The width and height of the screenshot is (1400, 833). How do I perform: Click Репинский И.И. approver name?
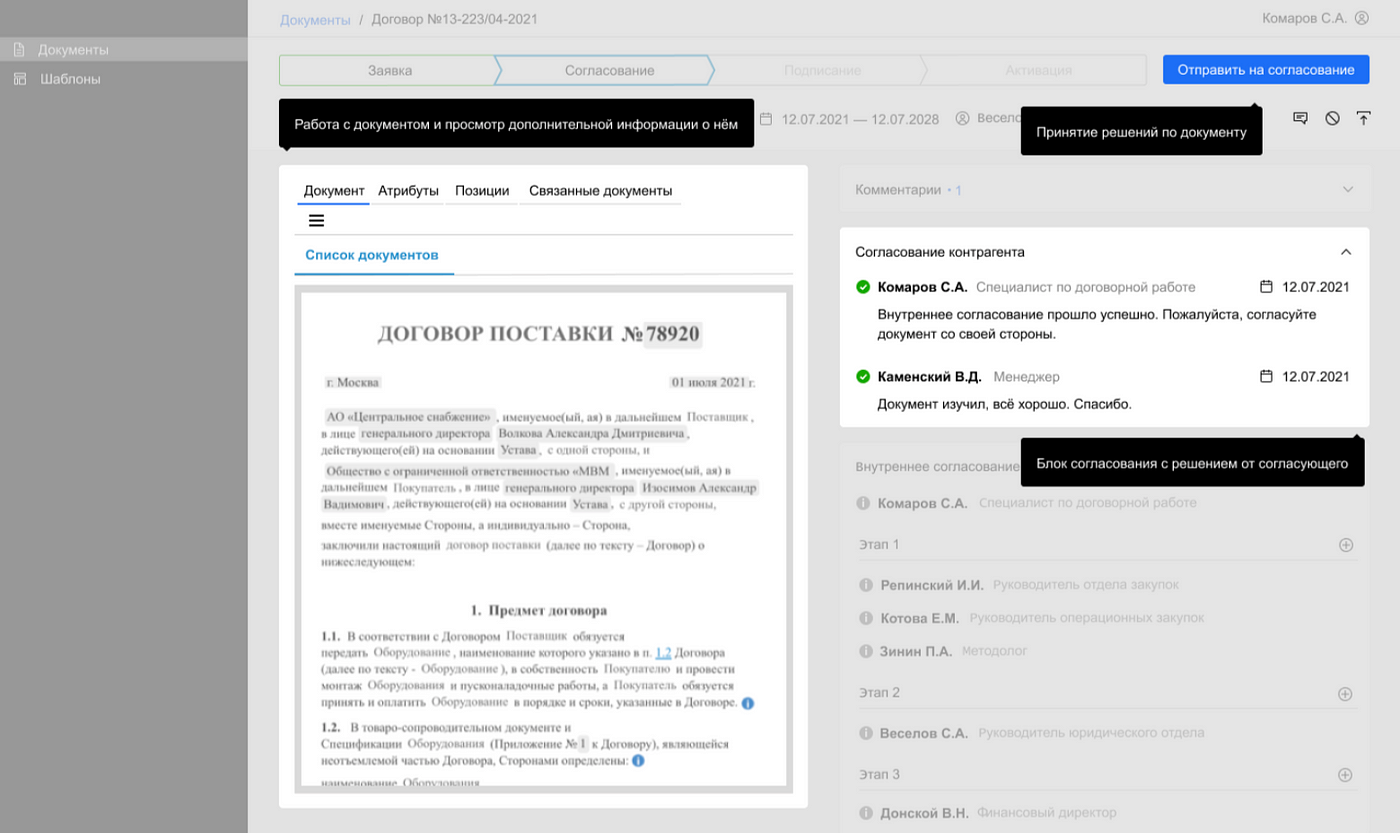[x=932, y=585]
